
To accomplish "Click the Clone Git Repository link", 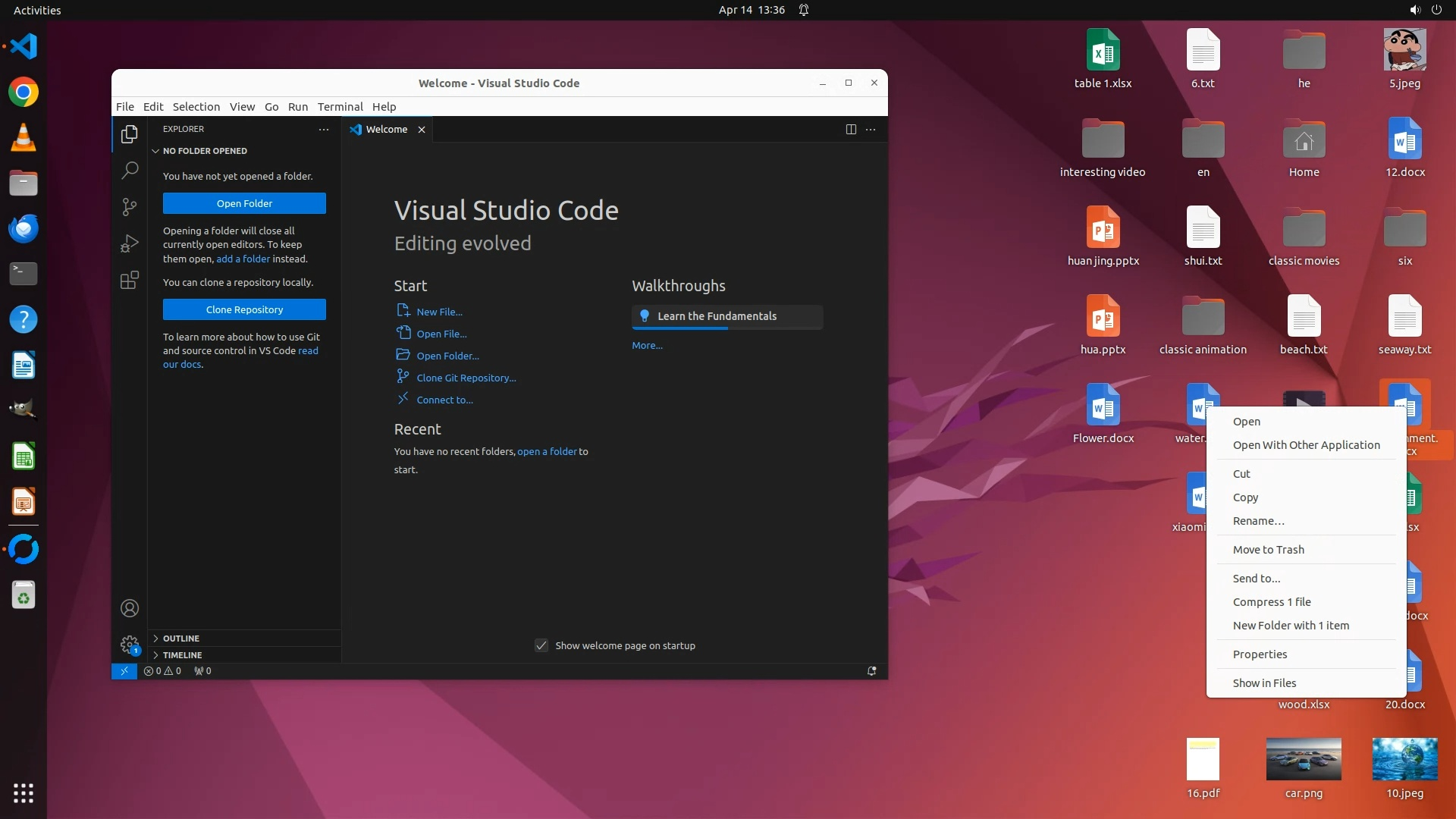I will [x=466, y=378].
